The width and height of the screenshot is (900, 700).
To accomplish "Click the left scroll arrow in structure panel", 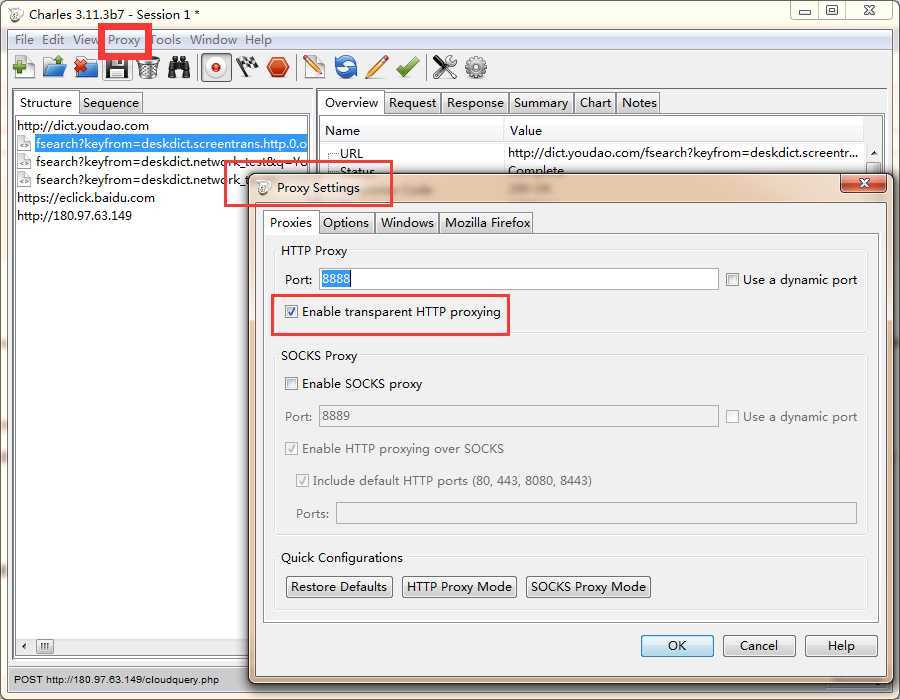I will point(24,647).
